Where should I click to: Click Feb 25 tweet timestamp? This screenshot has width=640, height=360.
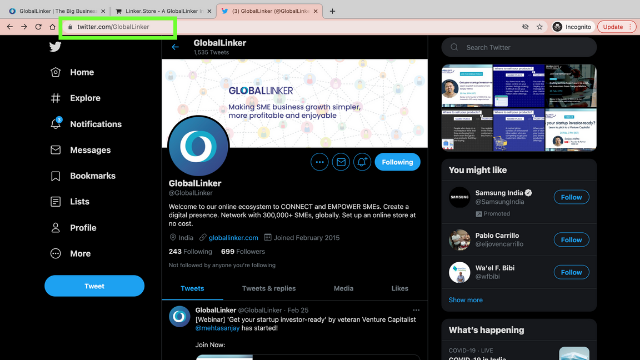[x=298, y=310]
